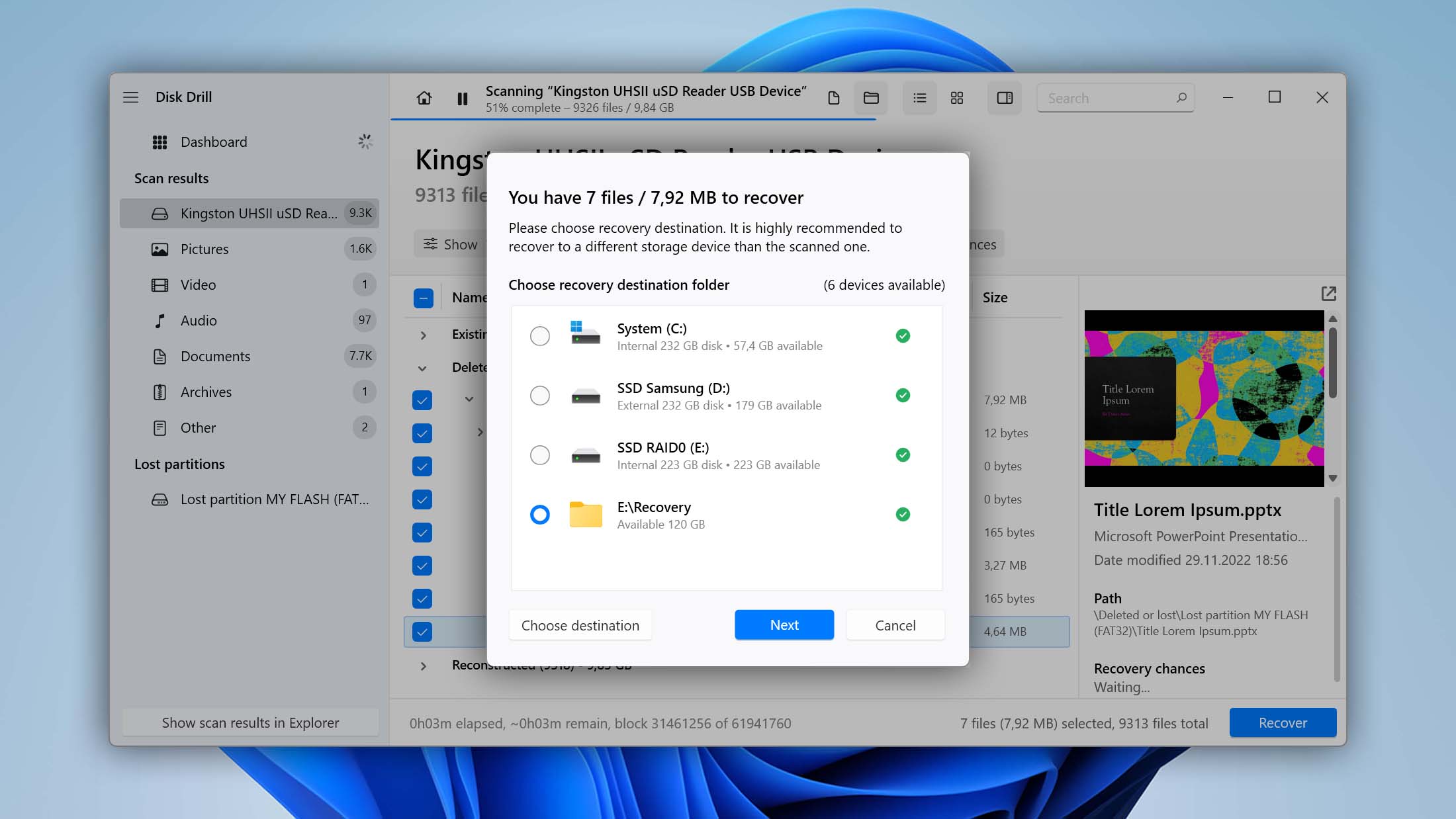Open Dashboard from the sidebar

(x=249, y=142)
